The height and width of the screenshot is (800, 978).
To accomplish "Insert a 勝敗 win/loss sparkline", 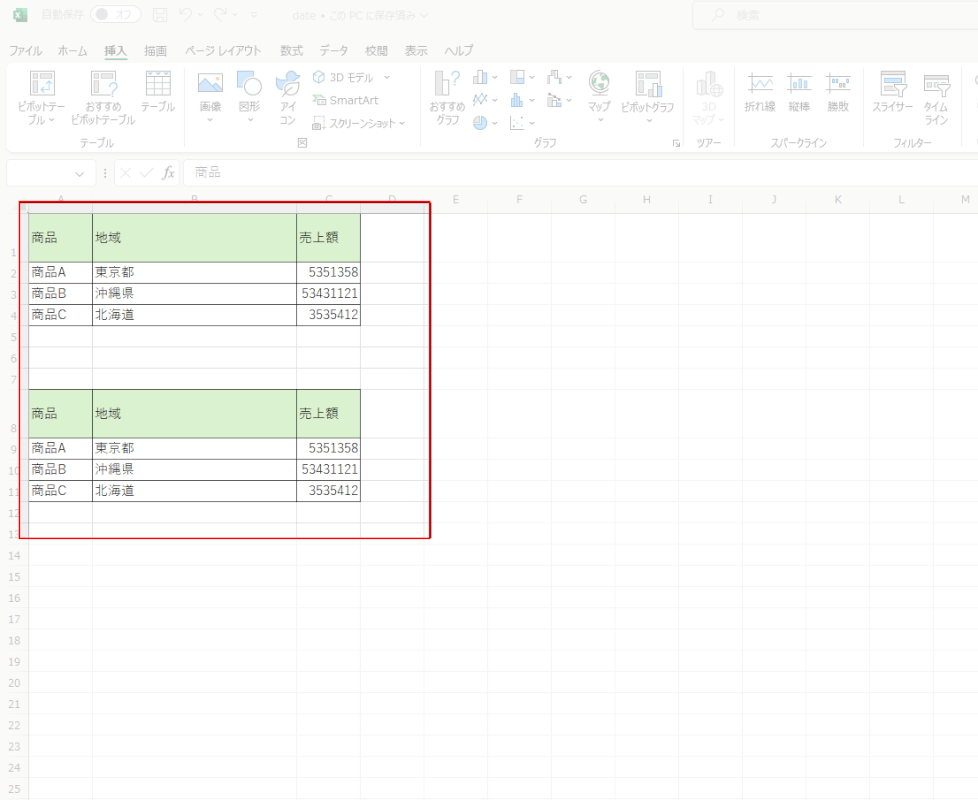I will click(838, 92).
